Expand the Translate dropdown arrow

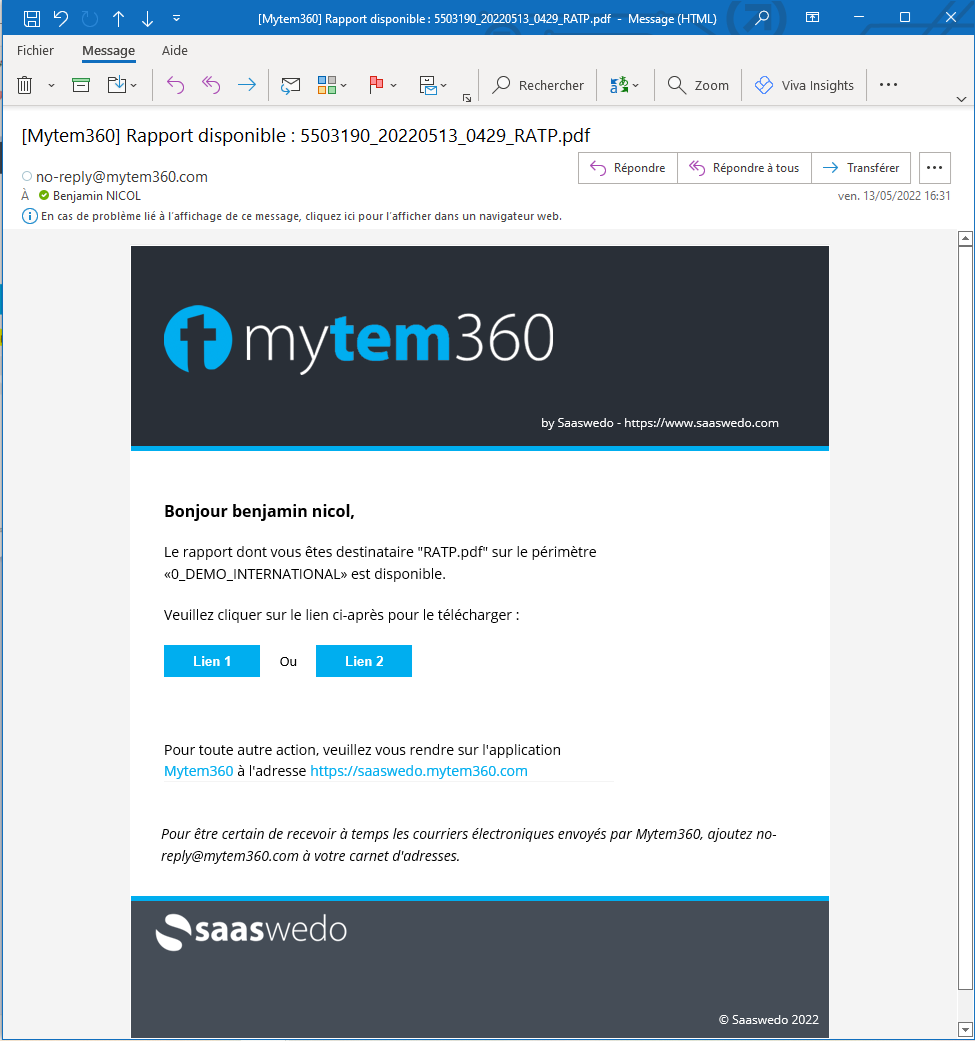[x=636, y=86]
